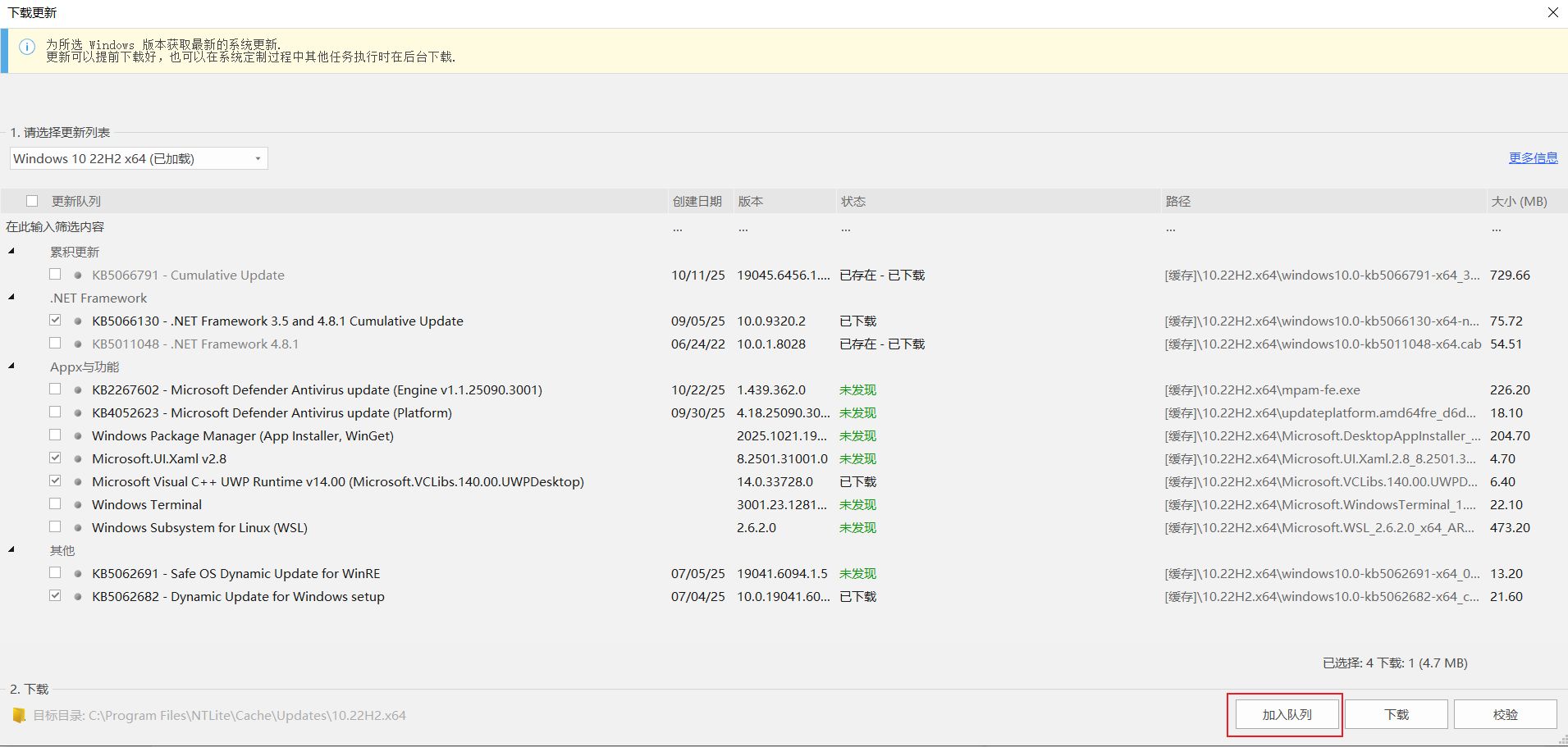The height and width of the screenshot is (747, 1568).
Task: Sort list by 创建日期 column header
Action: 697,202
